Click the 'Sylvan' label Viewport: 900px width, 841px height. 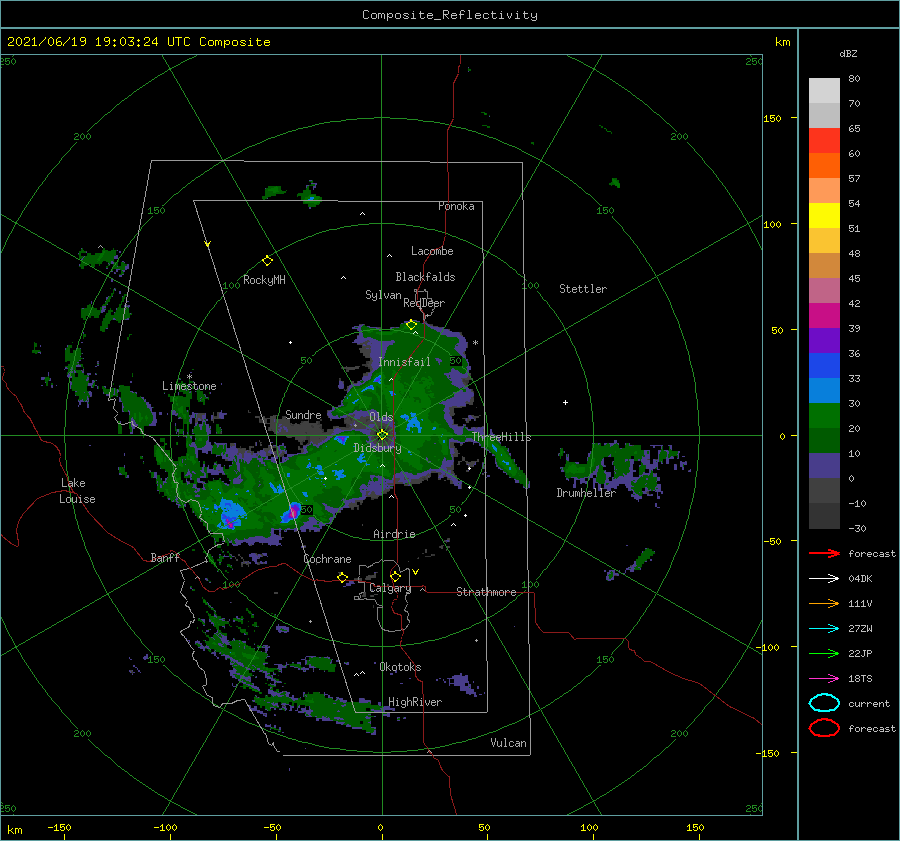383,295
